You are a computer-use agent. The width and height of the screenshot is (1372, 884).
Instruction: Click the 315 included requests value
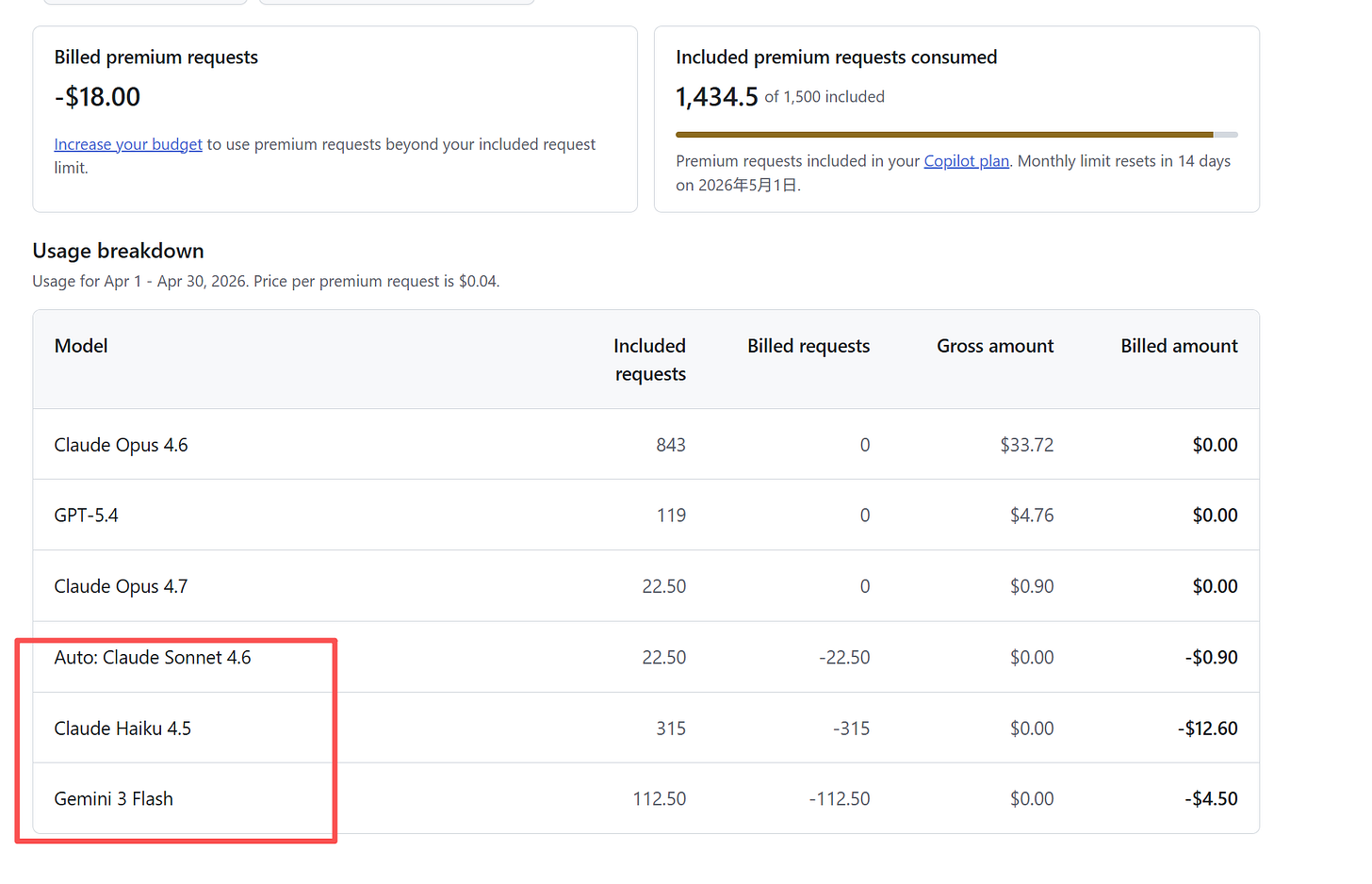[671, 728]
